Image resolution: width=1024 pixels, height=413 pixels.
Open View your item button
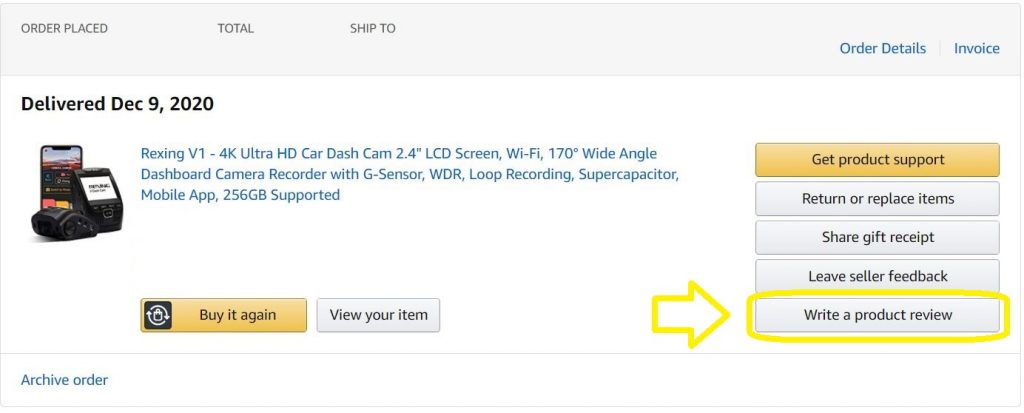378,315
